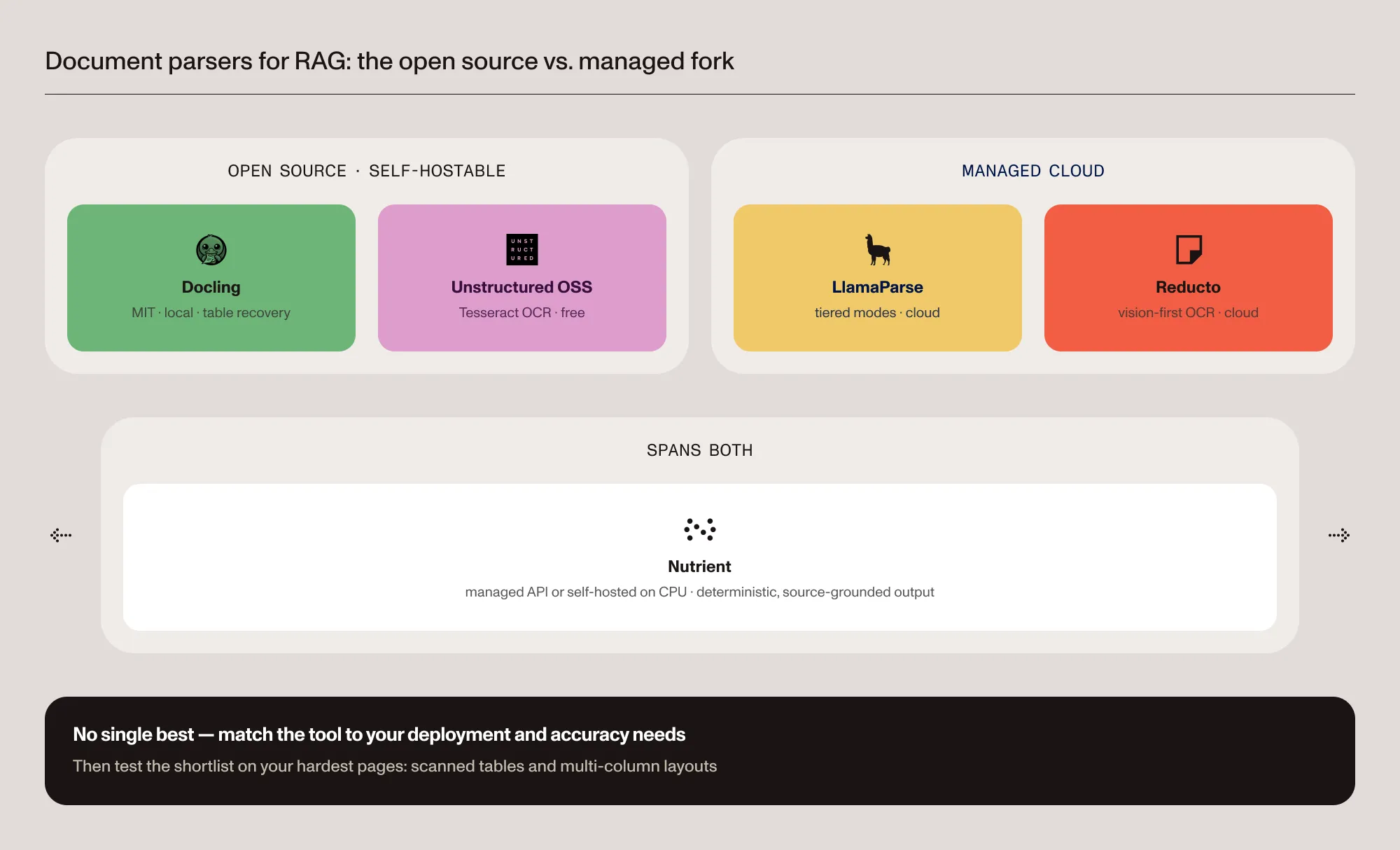Open the yellow LlamaParse card
Image resolution: width=1400 pixels, height=850 pixels.
[878, 278]
